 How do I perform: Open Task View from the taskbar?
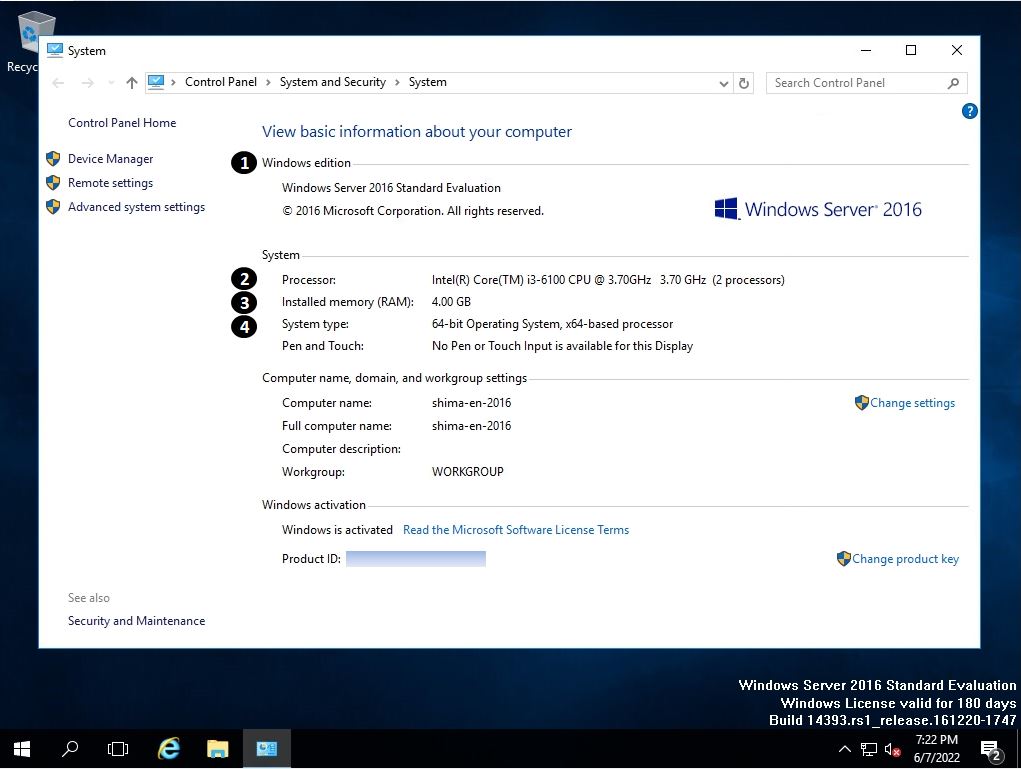(118, 749)
